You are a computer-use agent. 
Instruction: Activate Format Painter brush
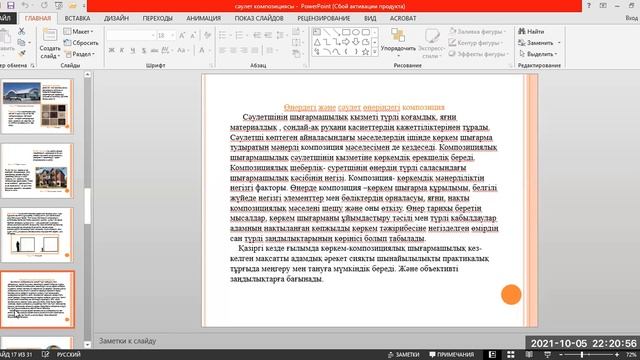point(21,53)
